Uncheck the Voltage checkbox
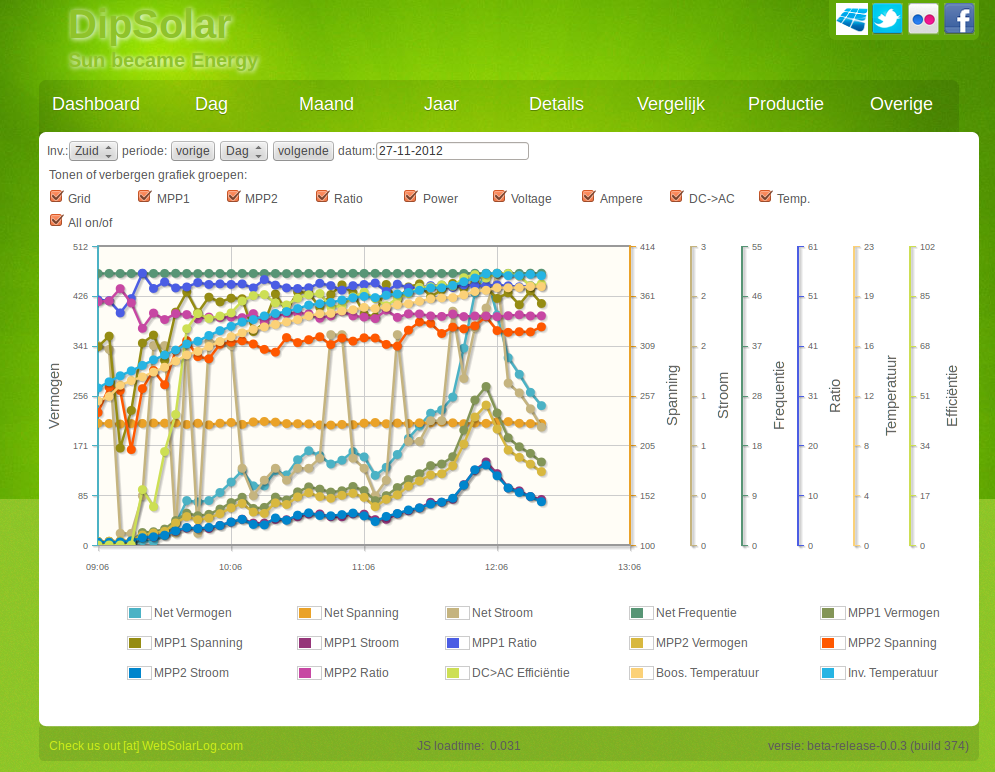 click(499, 196)
